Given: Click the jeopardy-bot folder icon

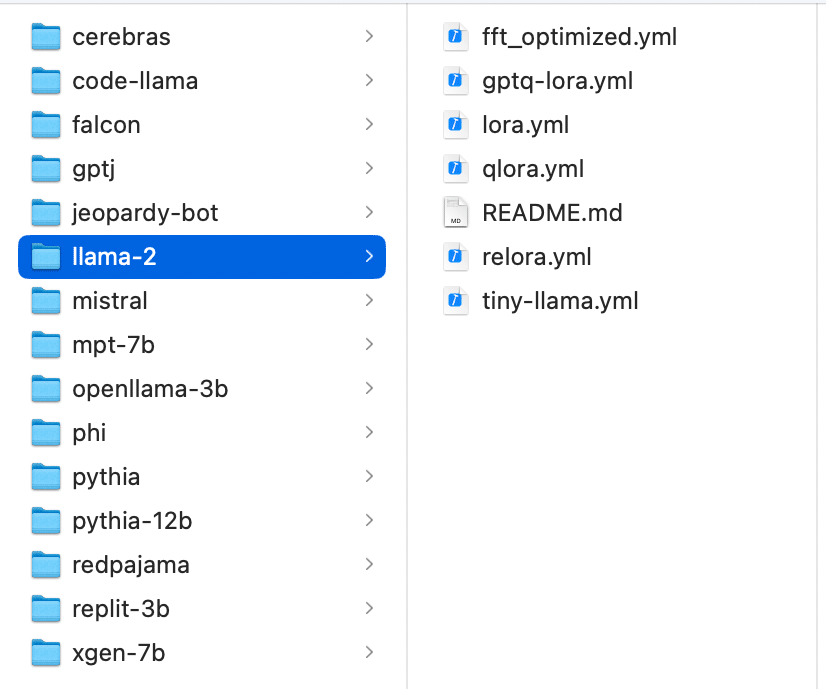Looking at the screenshot, I should pos(46,213).
